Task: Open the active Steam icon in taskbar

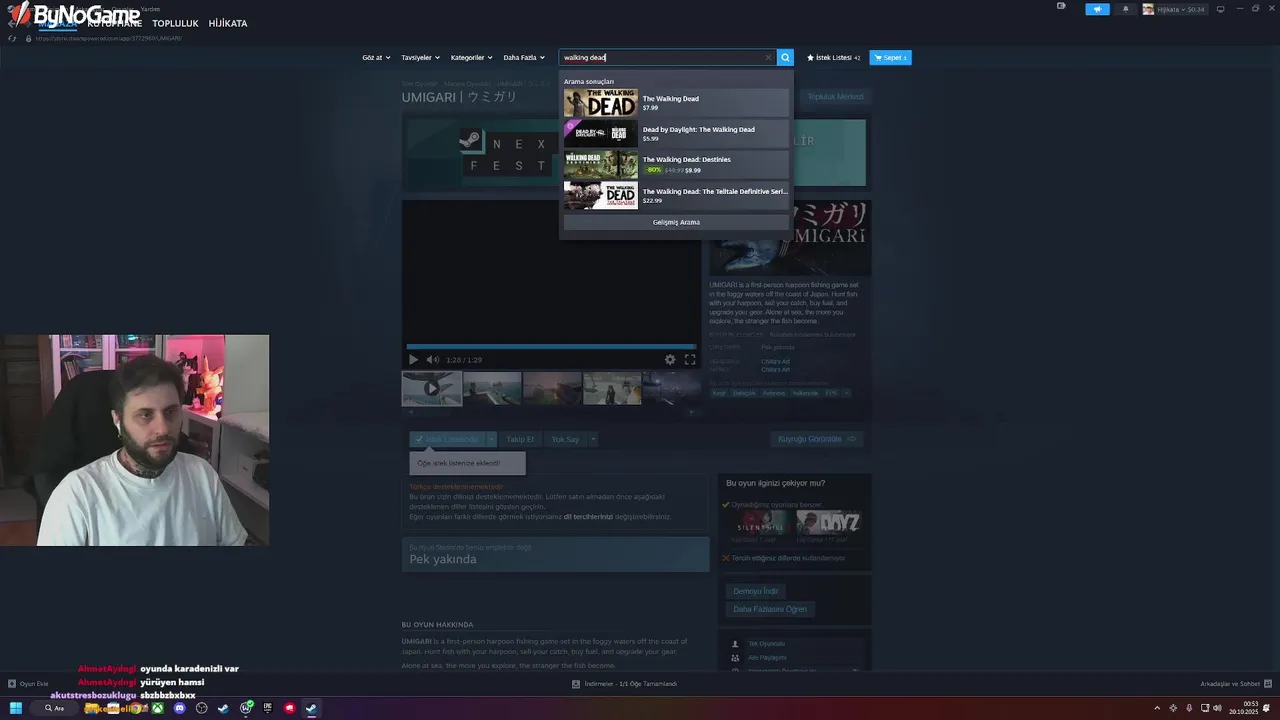Action: (x=311, y=708)
